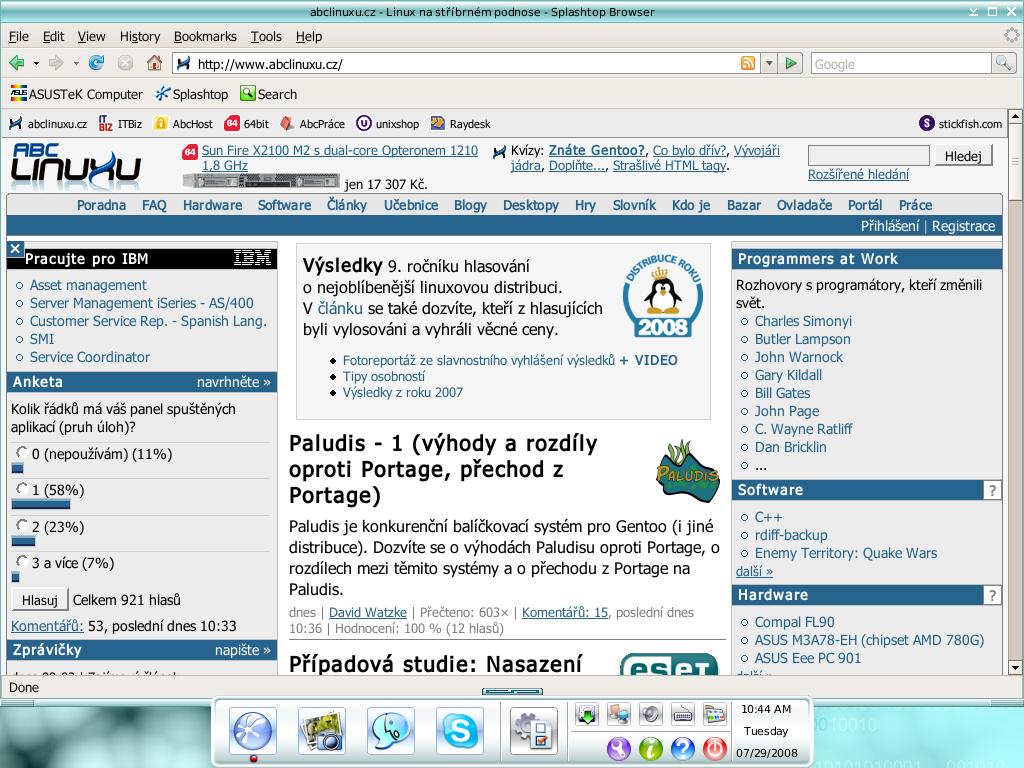Go back with the green Back arrow
1024x768 pixels.
17,63
